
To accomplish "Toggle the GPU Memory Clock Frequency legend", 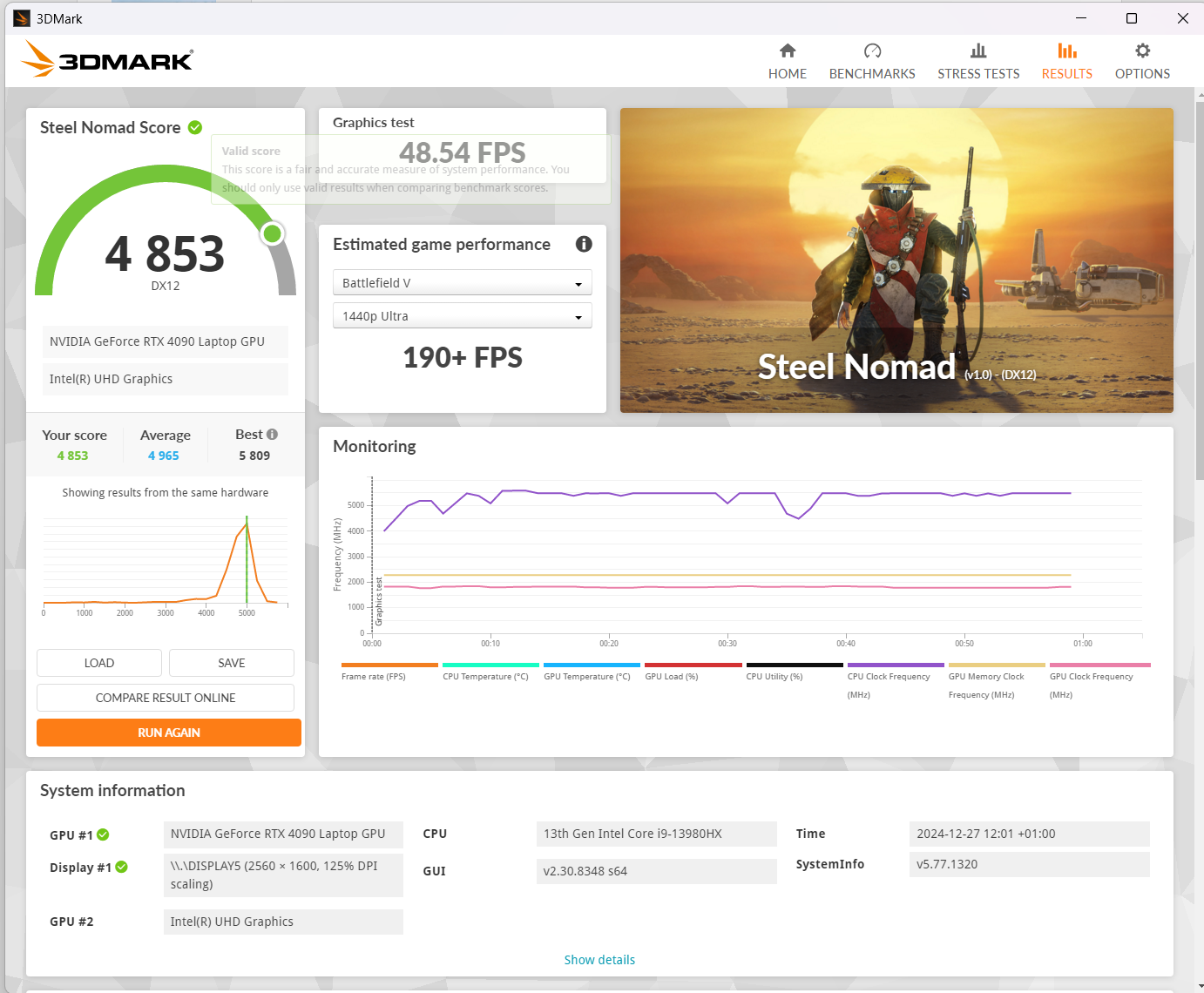I will pyautogui.click(x=996, y=682).
